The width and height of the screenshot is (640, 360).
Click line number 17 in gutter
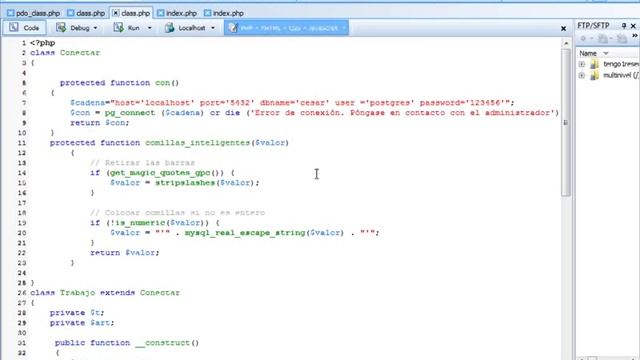point(22,203)
